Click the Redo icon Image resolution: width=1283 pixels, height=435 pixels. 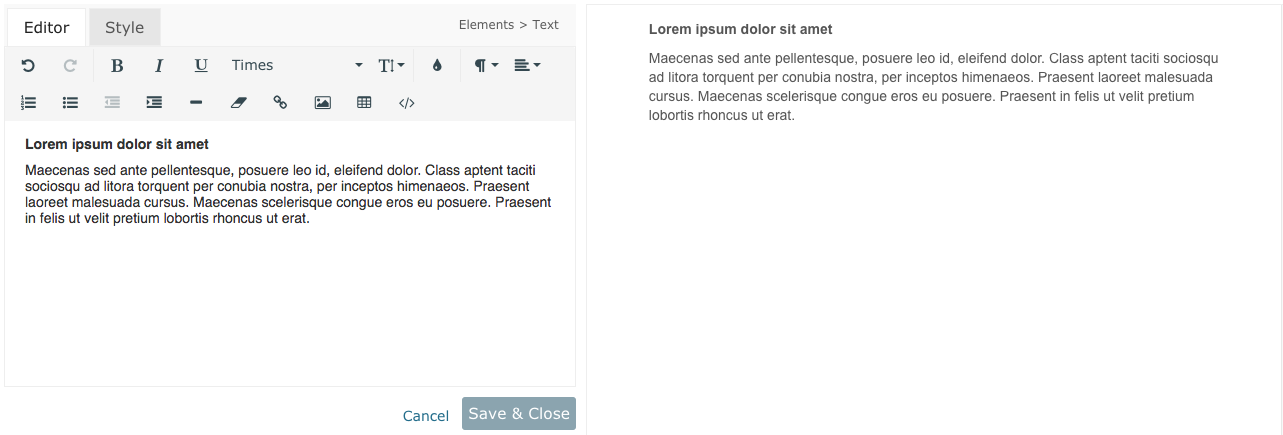click(70, 66)
